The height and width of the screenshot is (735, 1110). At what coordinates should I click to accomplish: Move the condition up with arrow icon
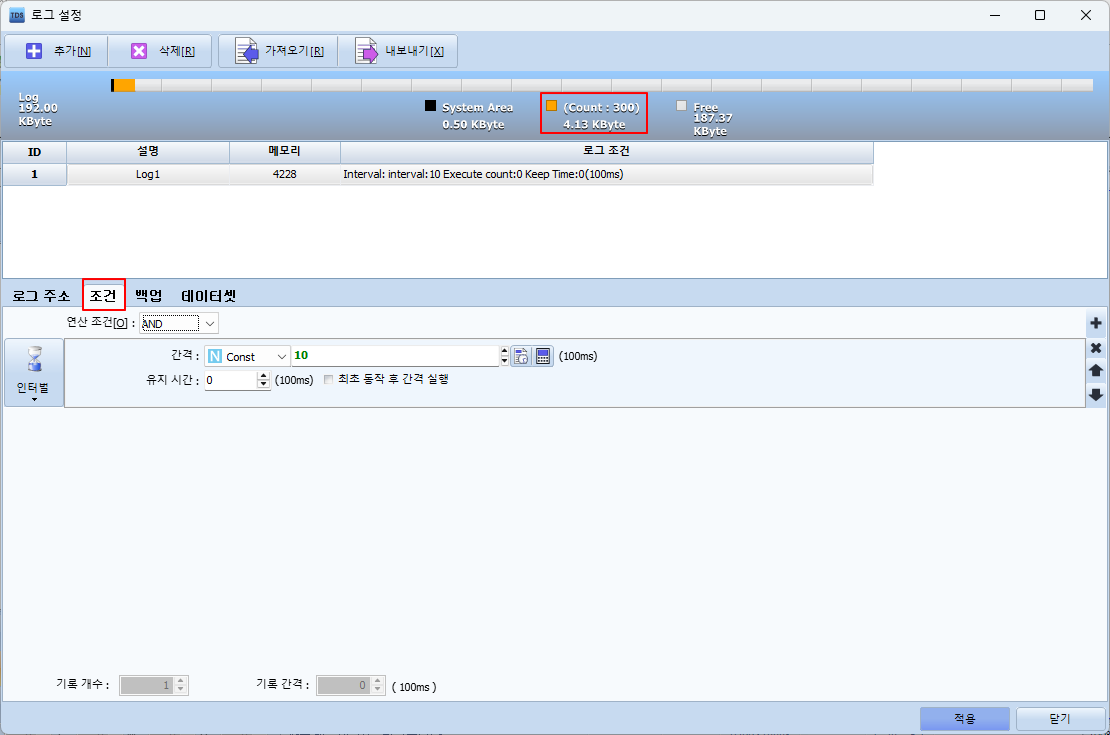click(1096, 370)
